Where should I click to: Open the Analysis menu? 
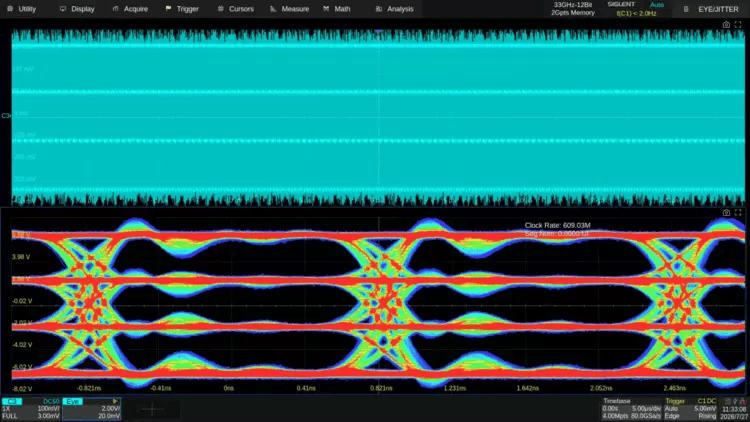pos(395,9)
